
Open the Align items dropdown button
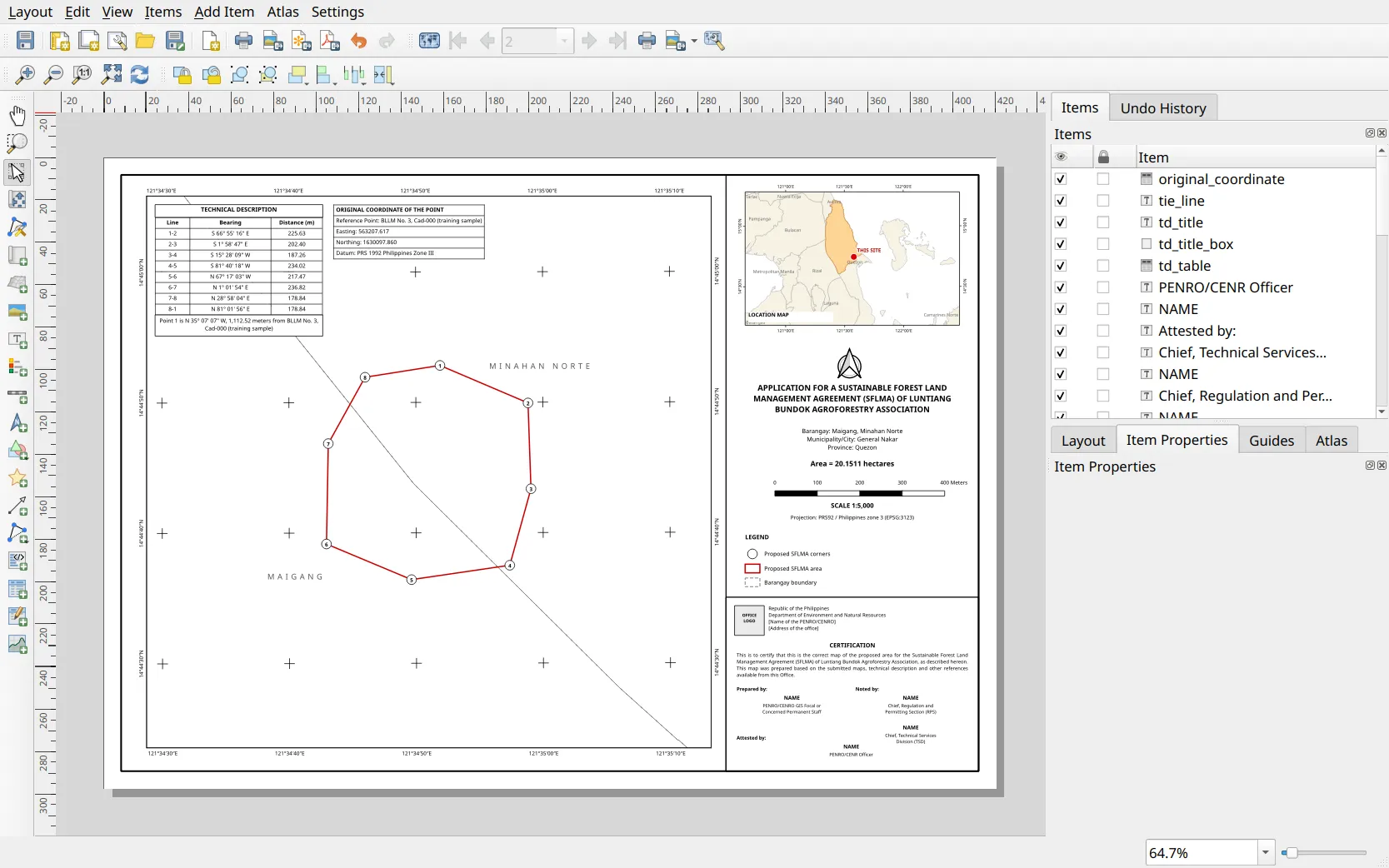(x=326, y=75)
